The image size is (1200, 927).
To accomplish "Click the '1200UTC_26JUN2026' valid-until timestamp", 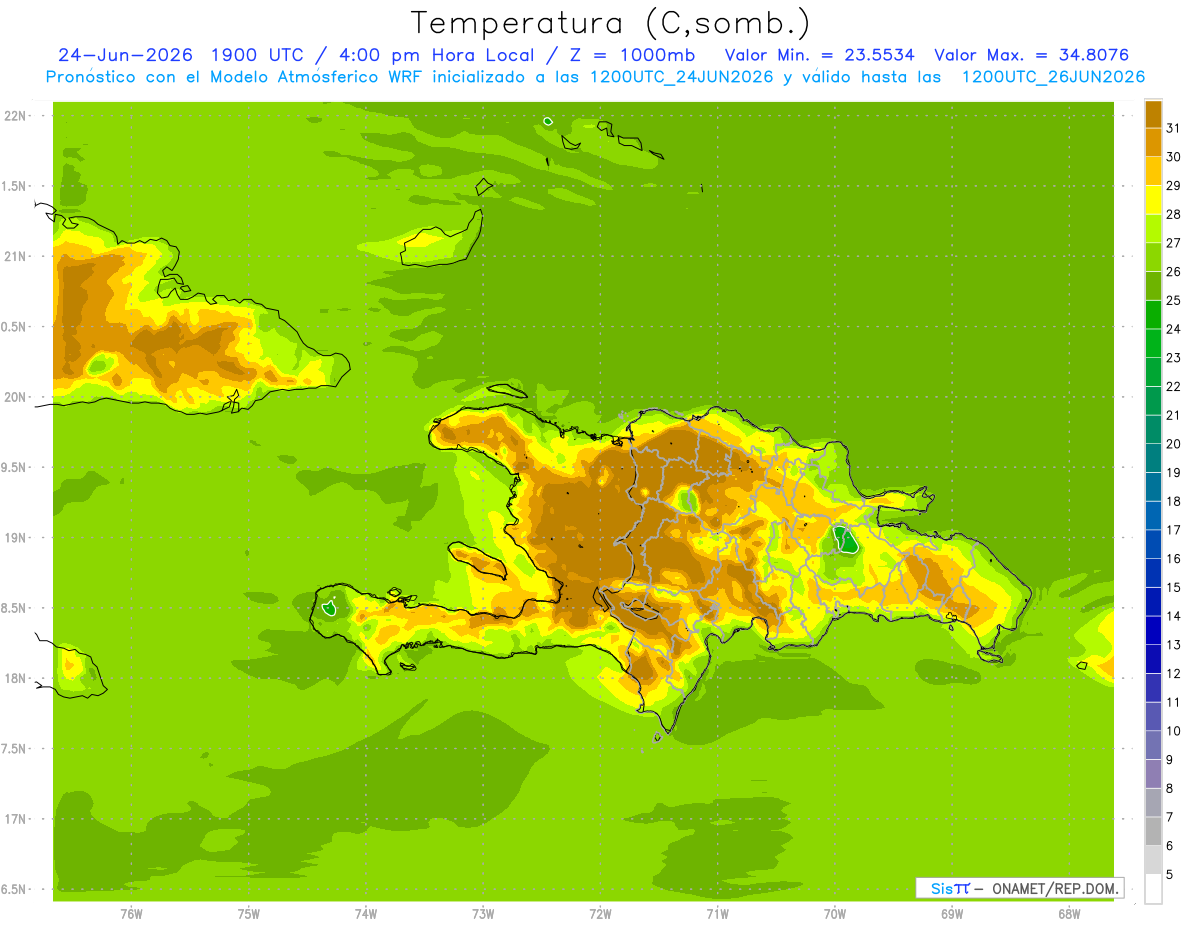I will [x=1053, y=77].
